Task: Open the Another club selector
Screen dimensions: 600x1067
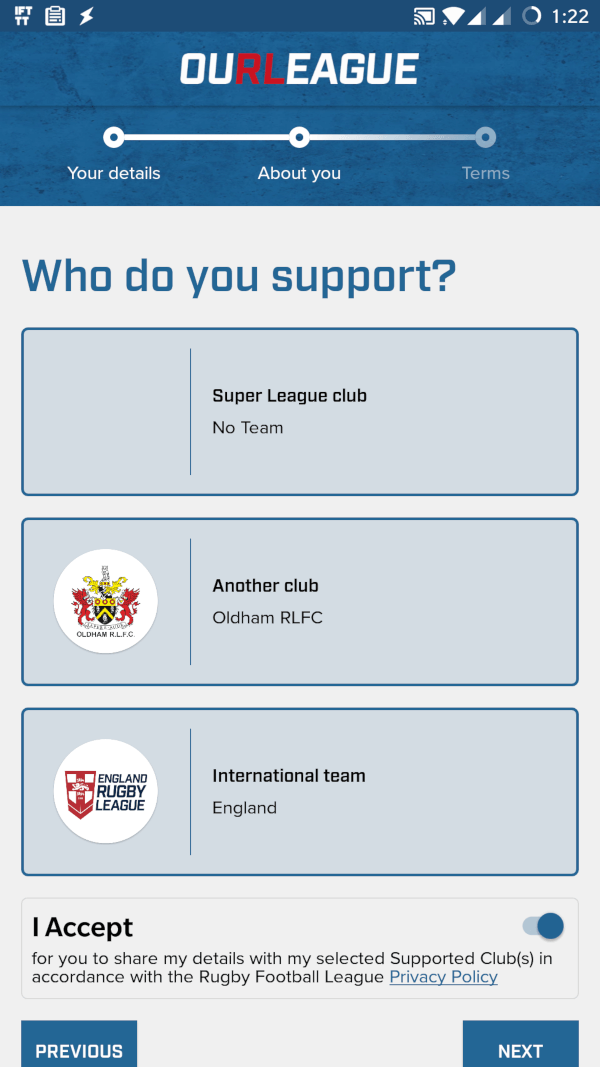Action: 300,601
